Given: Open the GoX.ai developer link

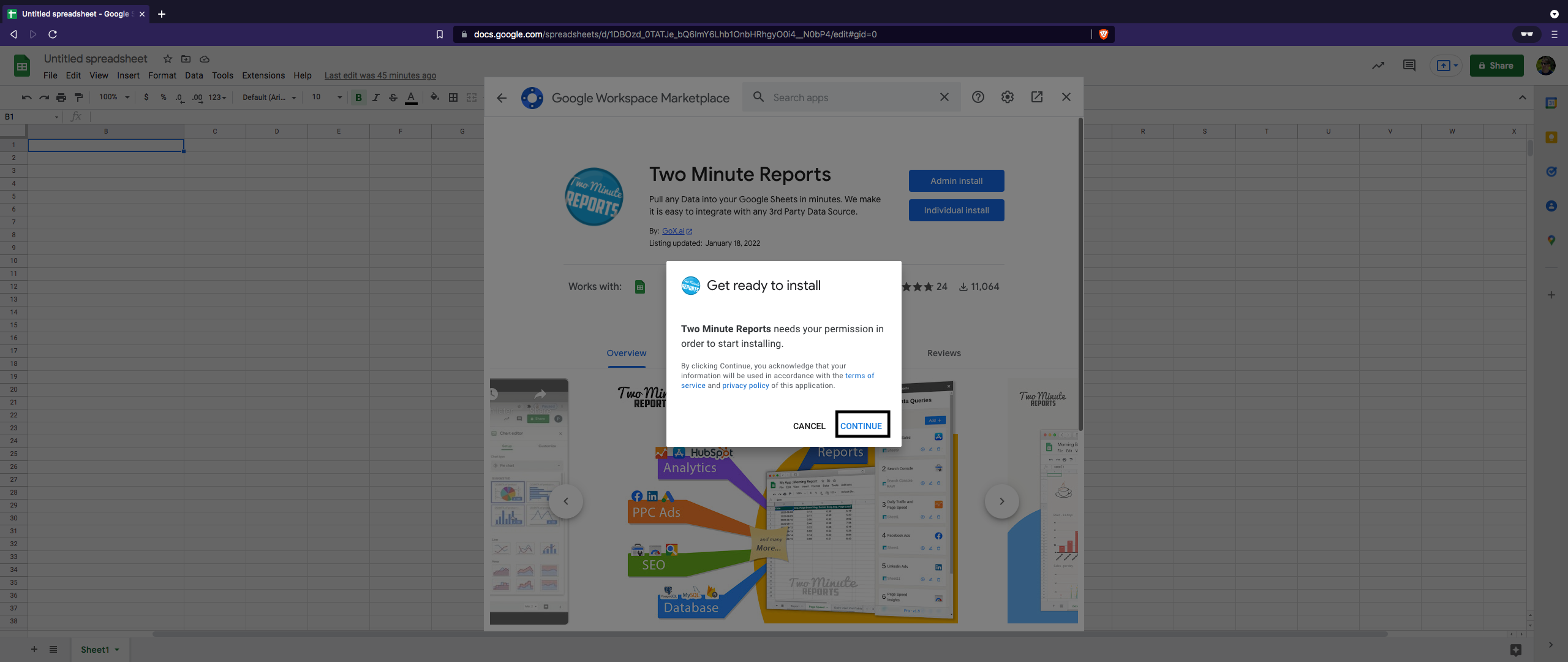Looking at the screenshot, I should pyautogui.click(x=677, y=231).
